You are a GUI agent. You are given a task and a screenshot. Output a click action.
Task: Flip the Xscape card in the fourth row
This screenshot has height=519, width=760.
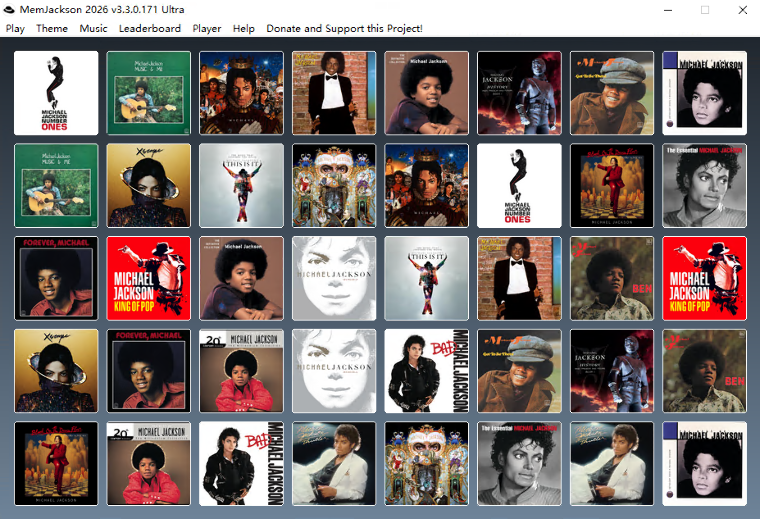point(56,371)
